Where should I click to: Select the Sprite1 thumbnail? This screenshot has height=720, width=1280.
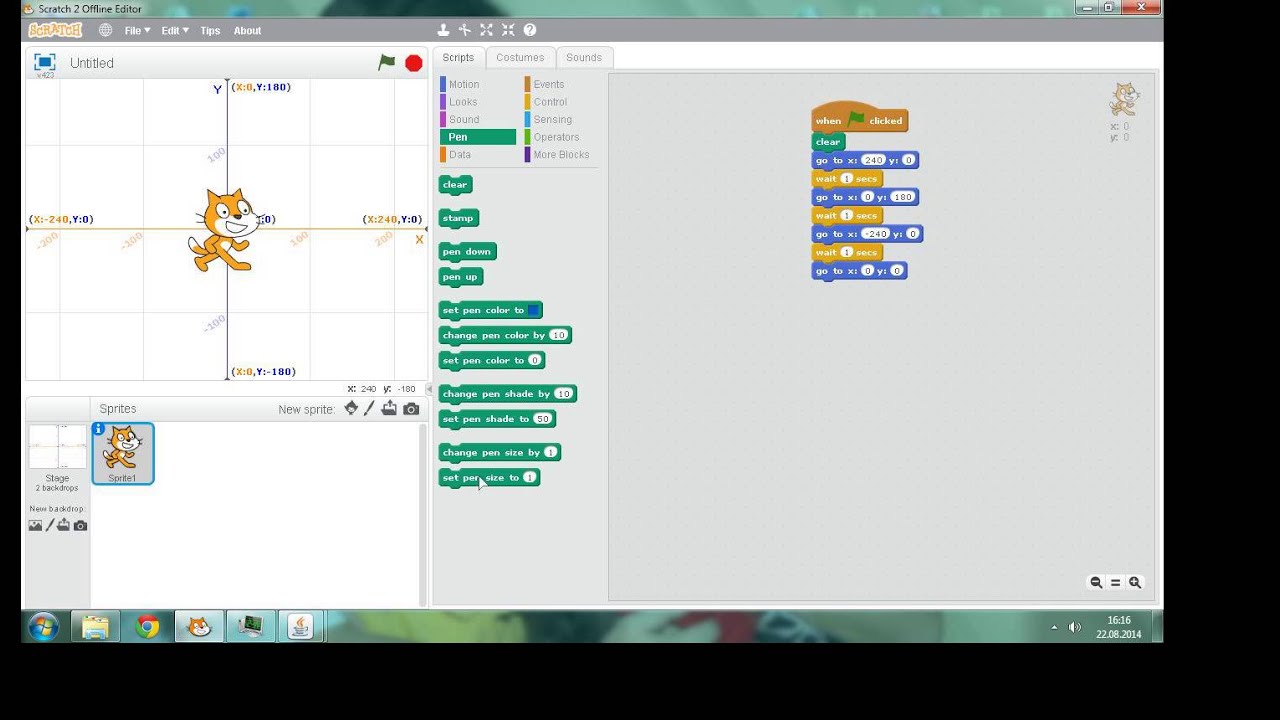tap(123, 454)
